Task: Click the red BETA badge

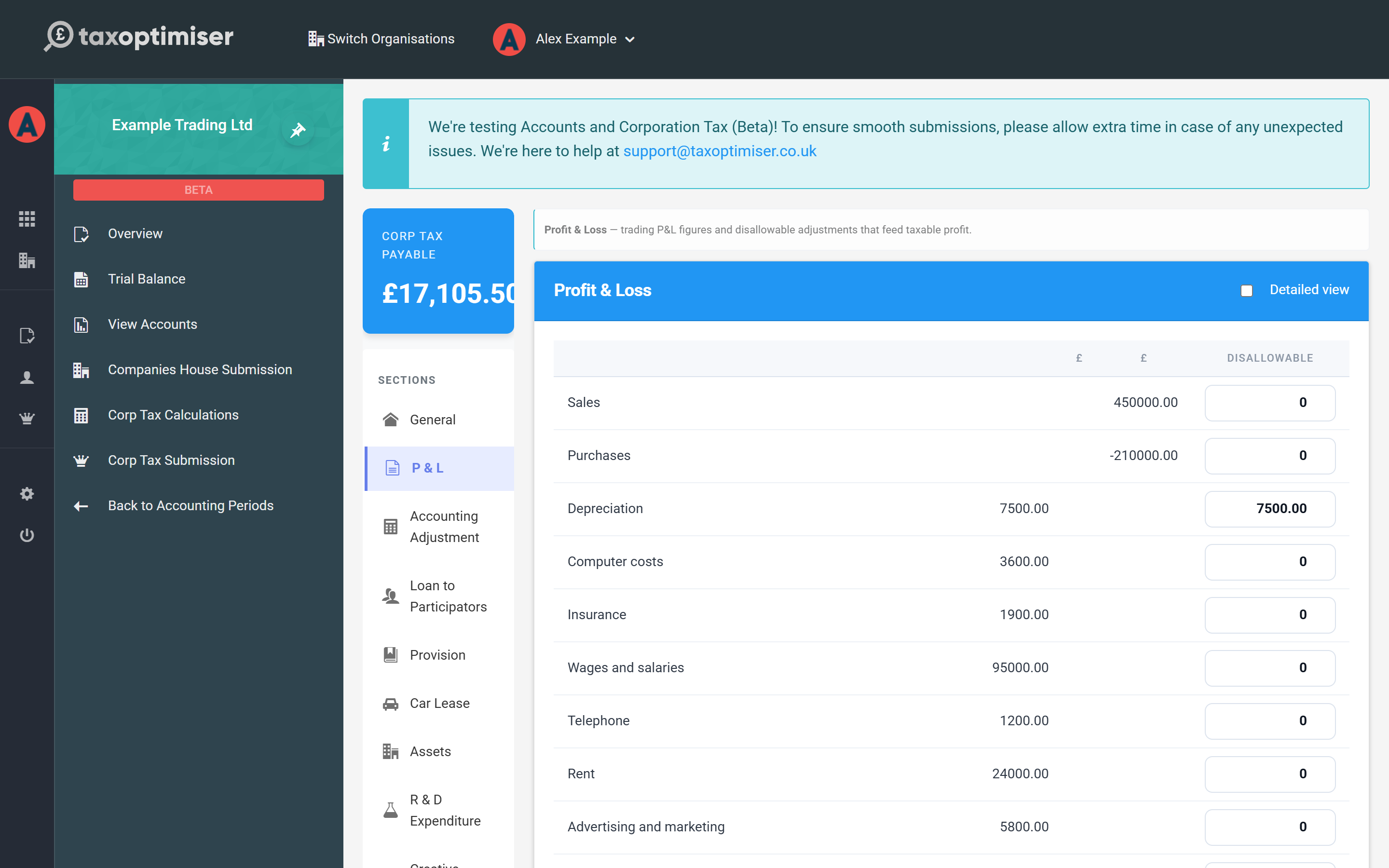Action: pos(199,190)
